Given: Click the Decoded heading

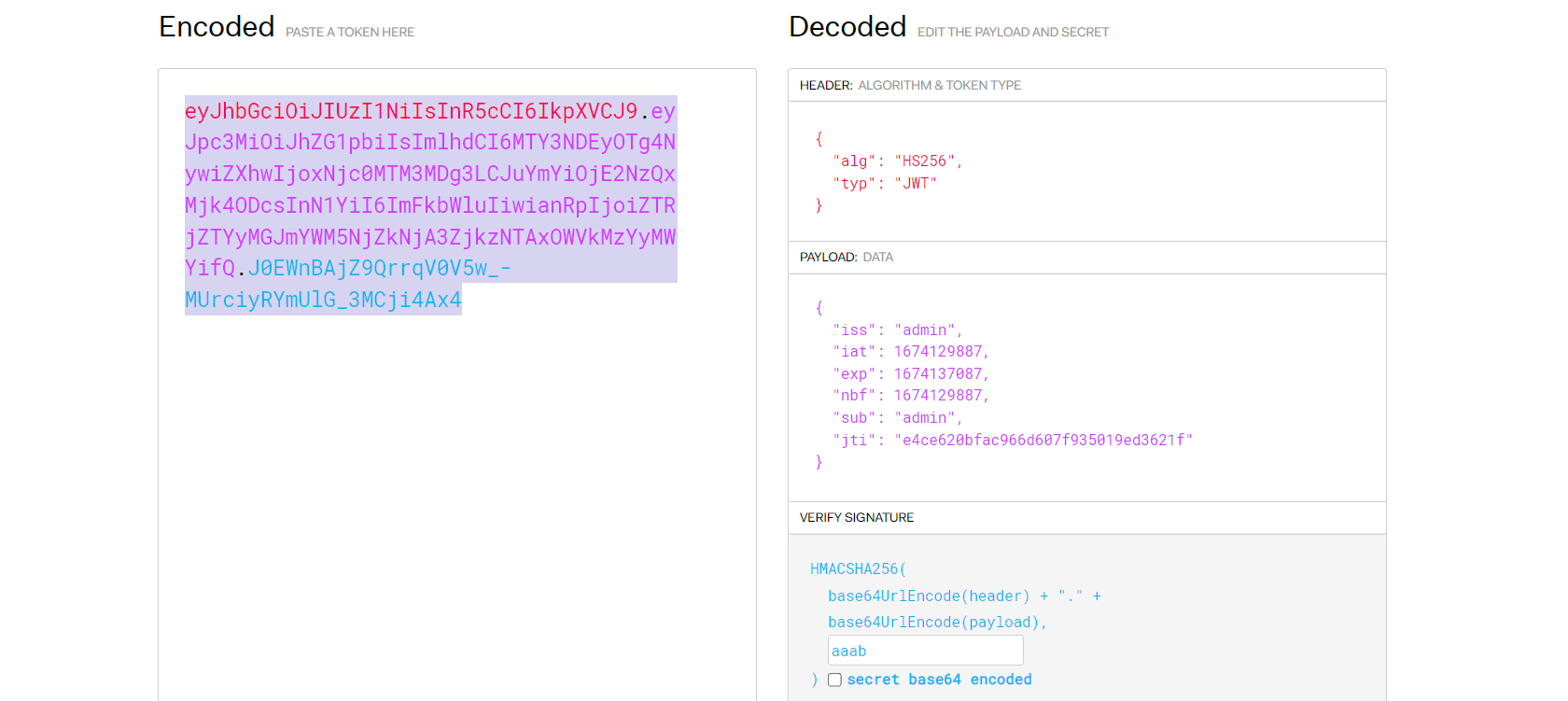Looking at the screenshot, I should [x=847, y=27].
